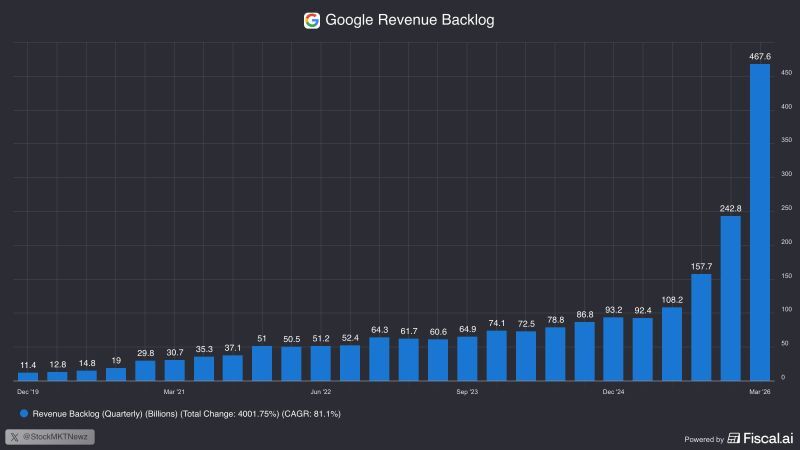This screenshot has height=450, width=800.
Task: Open the @StockMKTNewz X handle badge
Action: pyautogui.click(x=49, y=437)
